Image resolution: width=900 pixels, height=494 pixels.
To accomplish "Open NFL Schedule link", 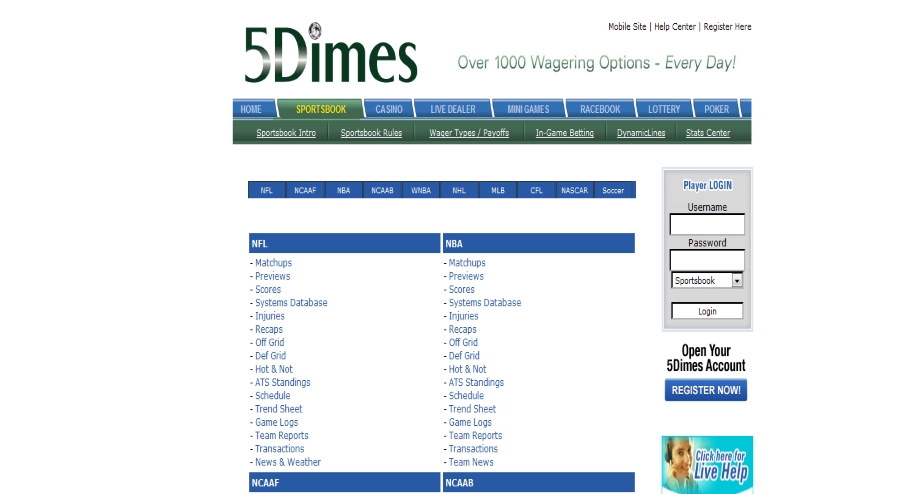I will (x=273, y=395).
